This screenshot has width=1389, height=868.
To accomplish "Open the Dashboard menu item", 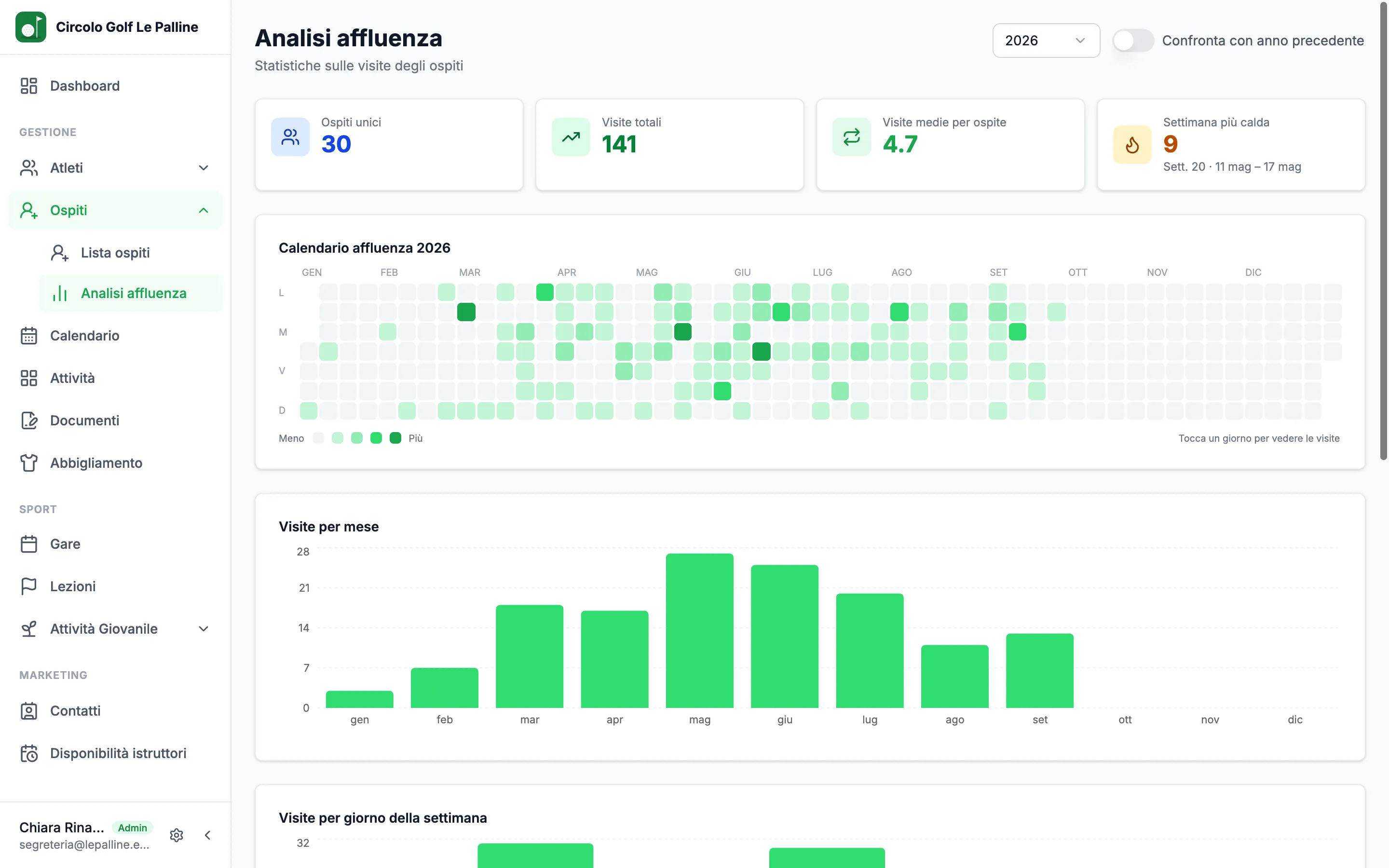I will click(115, 85).
